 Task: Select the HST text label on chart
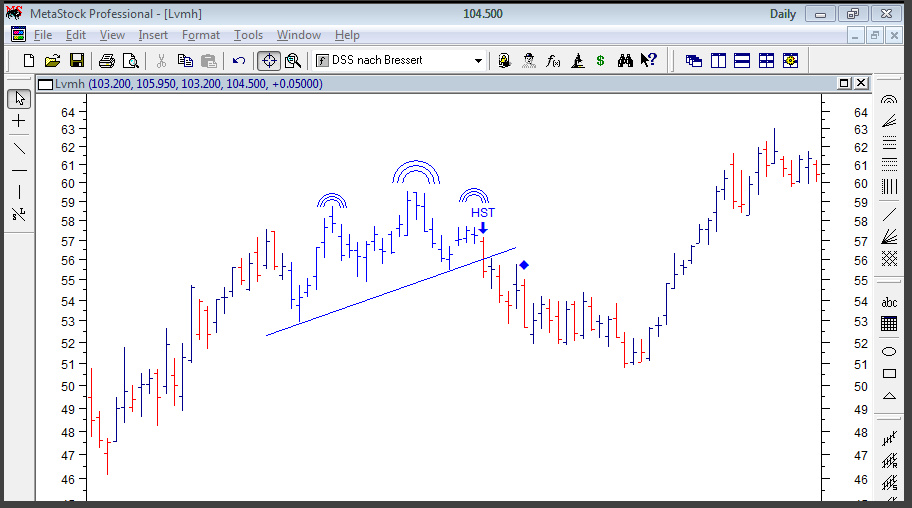[x=483, y=212]
